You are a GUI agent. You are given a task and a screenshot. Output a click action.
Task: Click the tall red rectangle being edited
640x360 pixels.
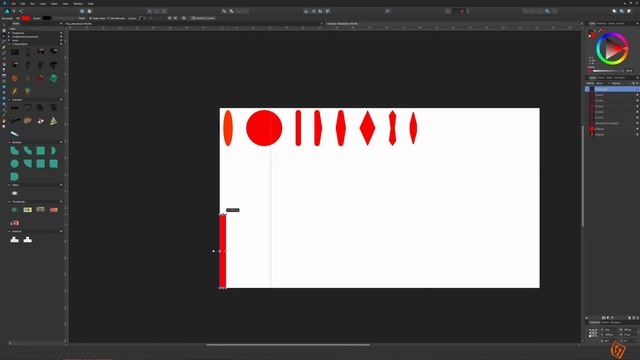(x=223, y=251)
